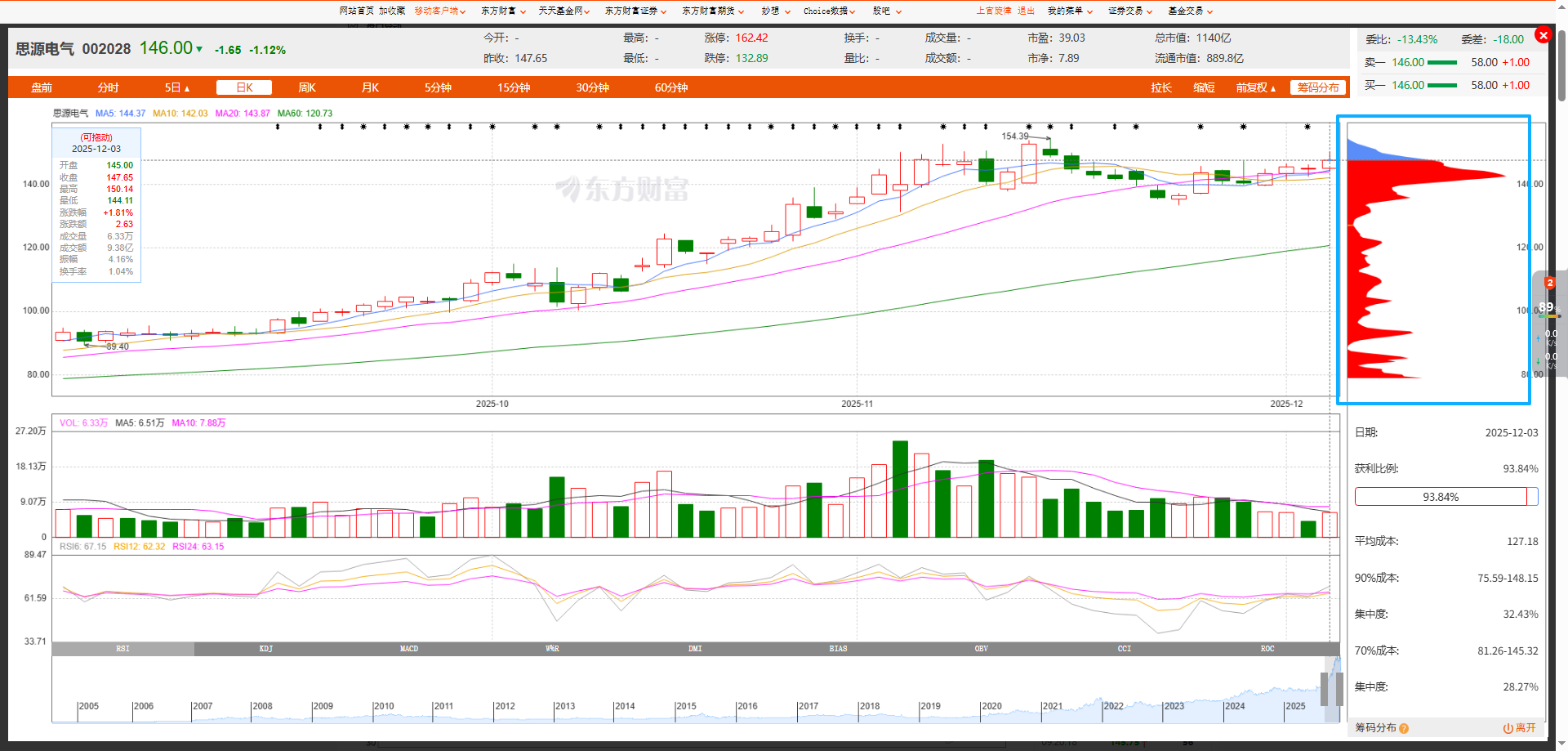Click the 拉长 stretch chart button
This screenshot has width=1568, height=751.
tap(1161, 87)
